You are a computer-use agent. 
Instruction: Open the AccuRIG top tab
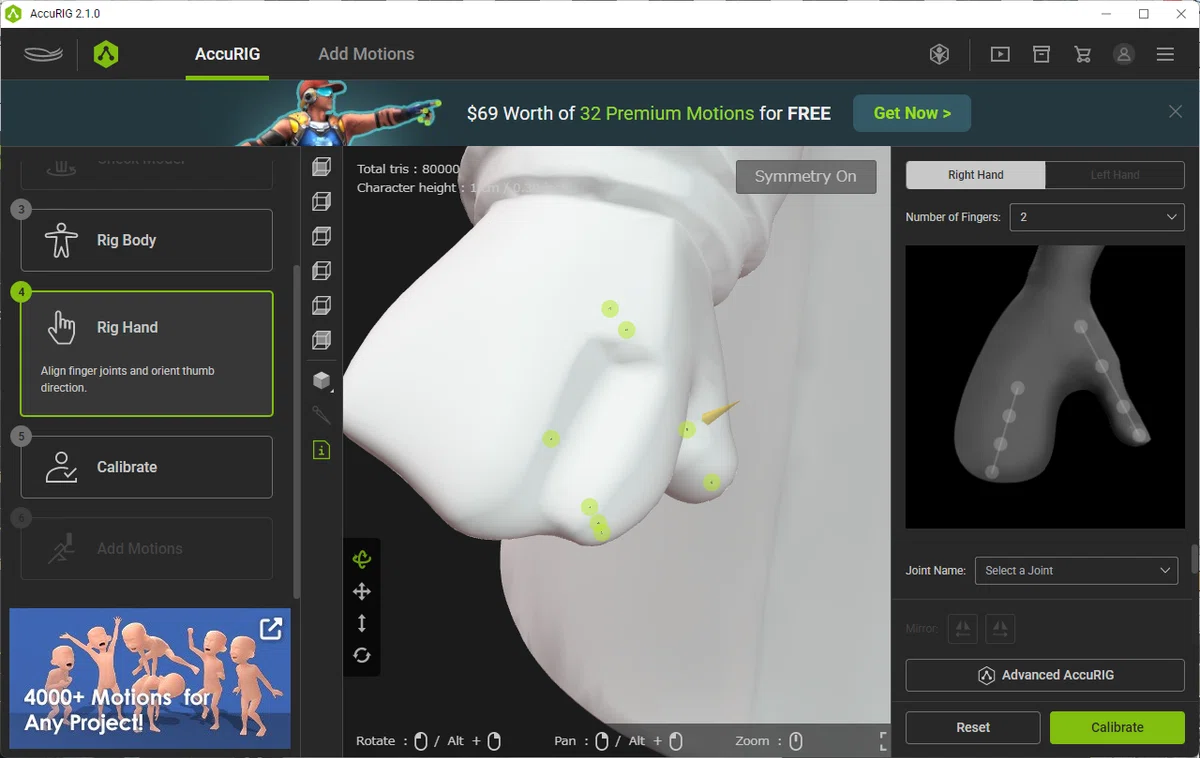pyautogui.click(x=228, y=54)
